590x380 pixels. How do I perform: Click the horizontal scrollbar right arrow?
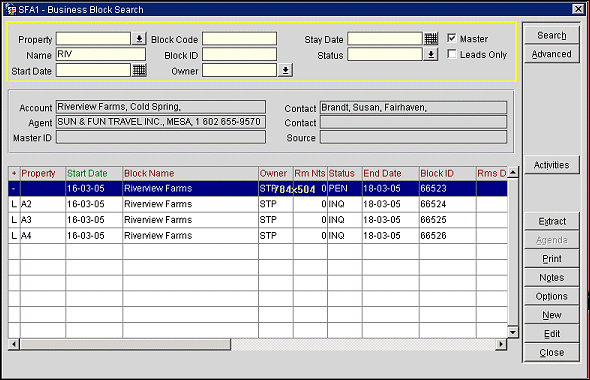[x=501, y=344]
